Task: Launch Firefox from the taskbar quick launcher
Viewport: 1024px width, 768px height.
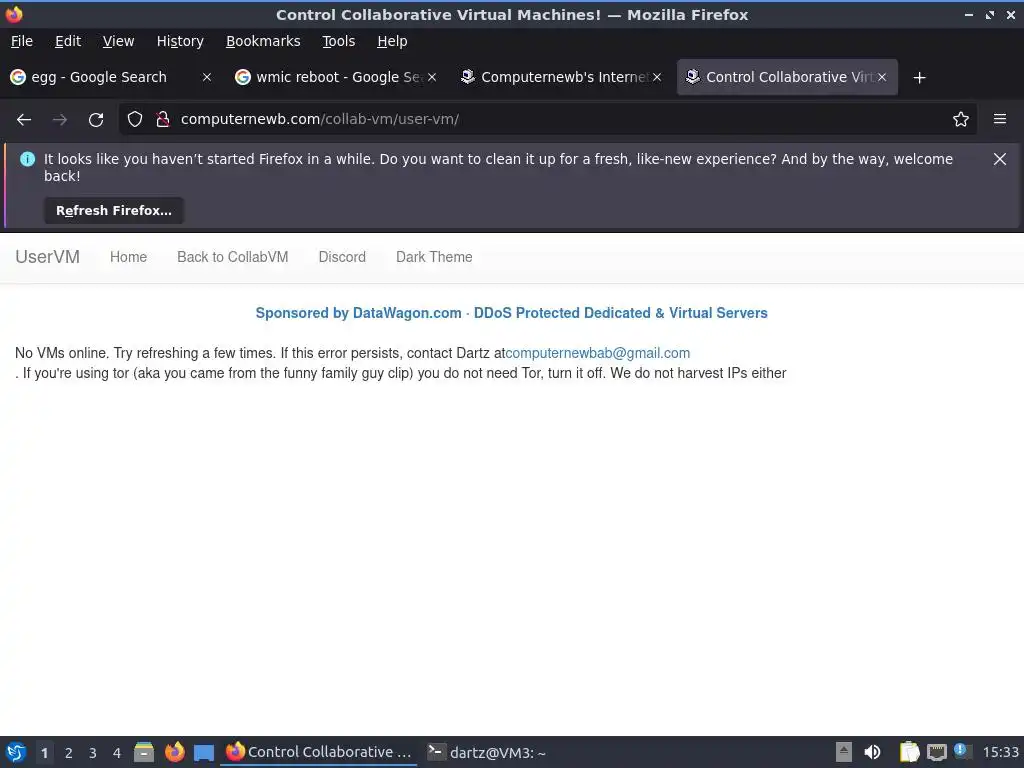Action: click(x=174, y=752)
